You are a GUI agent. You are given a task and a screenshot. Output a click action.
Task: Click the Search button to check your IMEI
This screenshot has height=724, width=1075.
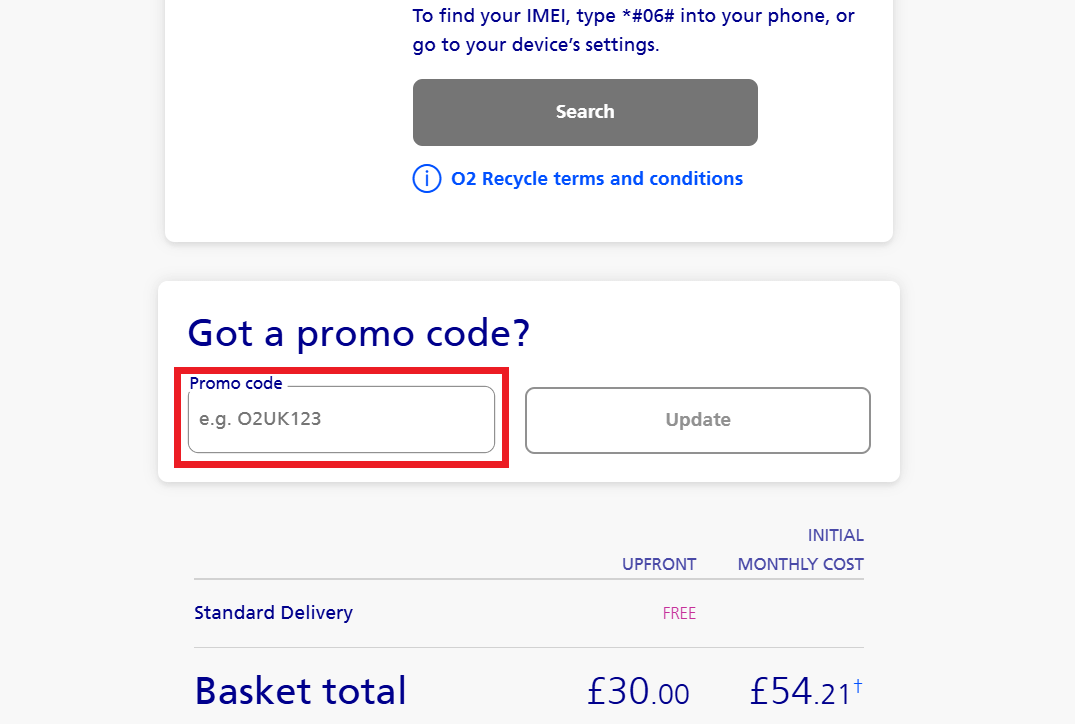pyautogui.click(x=585, y=112)
